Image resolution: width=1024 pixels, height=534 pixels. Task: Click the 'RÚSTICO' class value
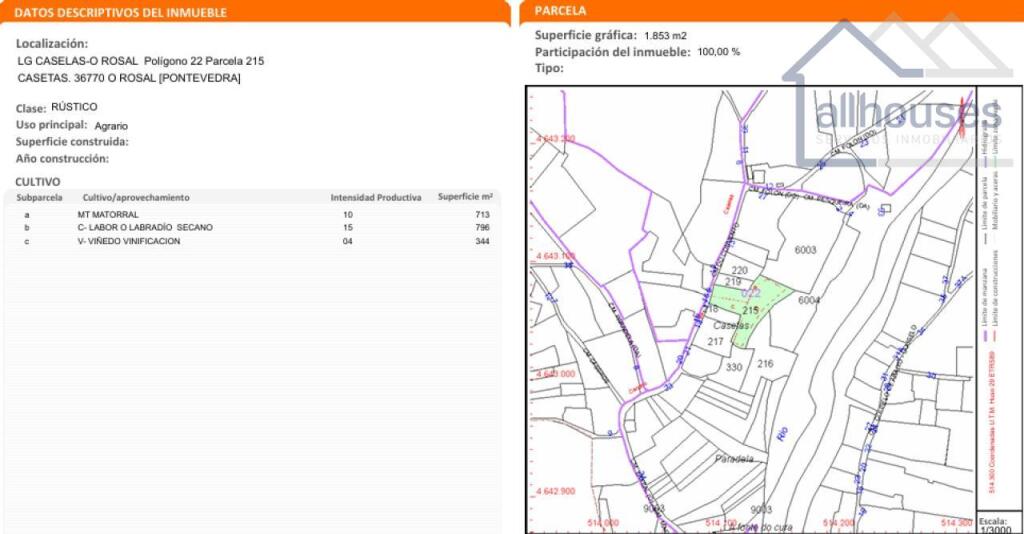74,107
